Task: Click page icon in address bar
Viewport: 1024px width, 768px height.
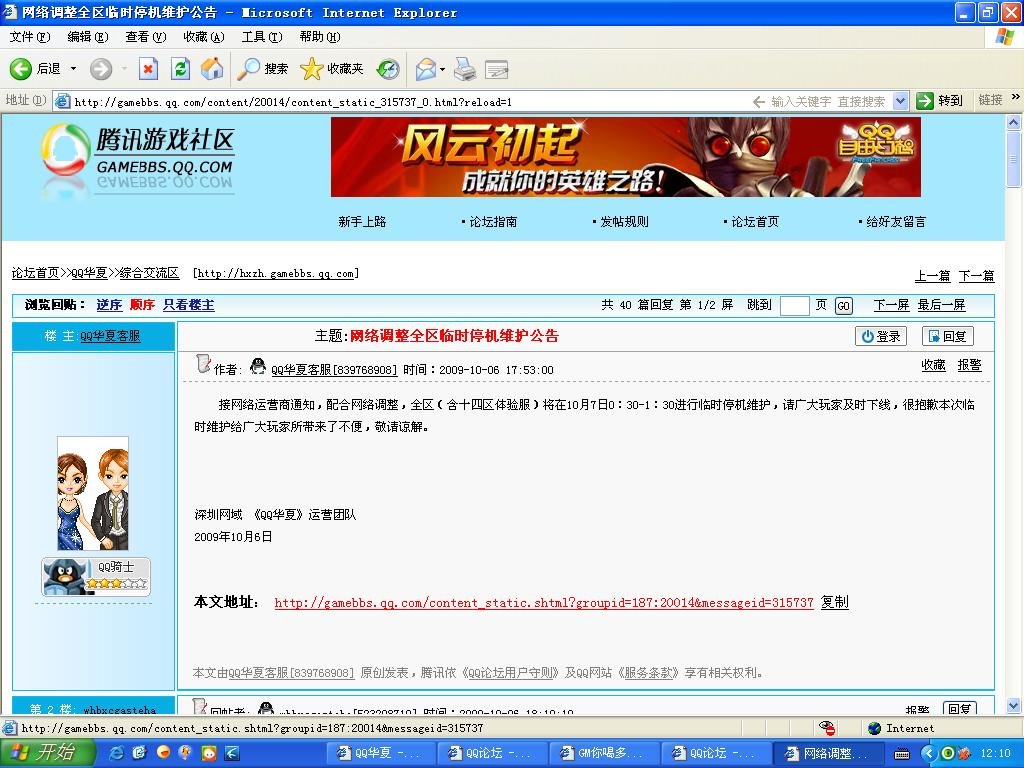Action: (63, 101)
